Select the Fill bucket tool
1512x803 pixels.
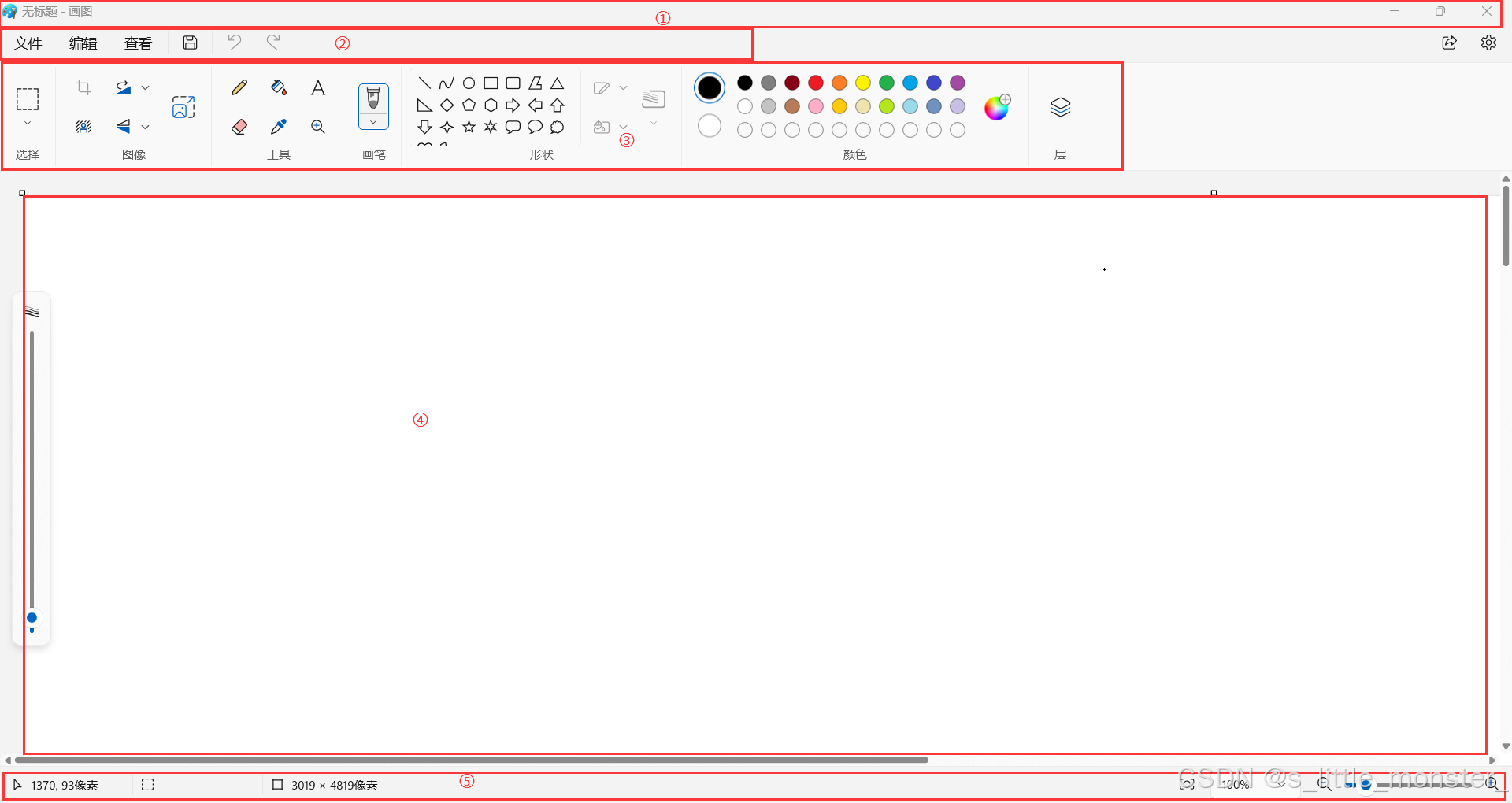[x=279, y=87]
